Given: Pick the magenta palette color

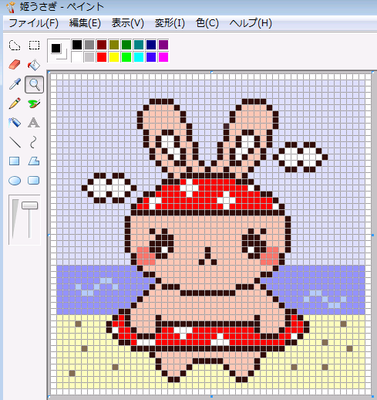Looking at the screenshot, I should (163, 57).
